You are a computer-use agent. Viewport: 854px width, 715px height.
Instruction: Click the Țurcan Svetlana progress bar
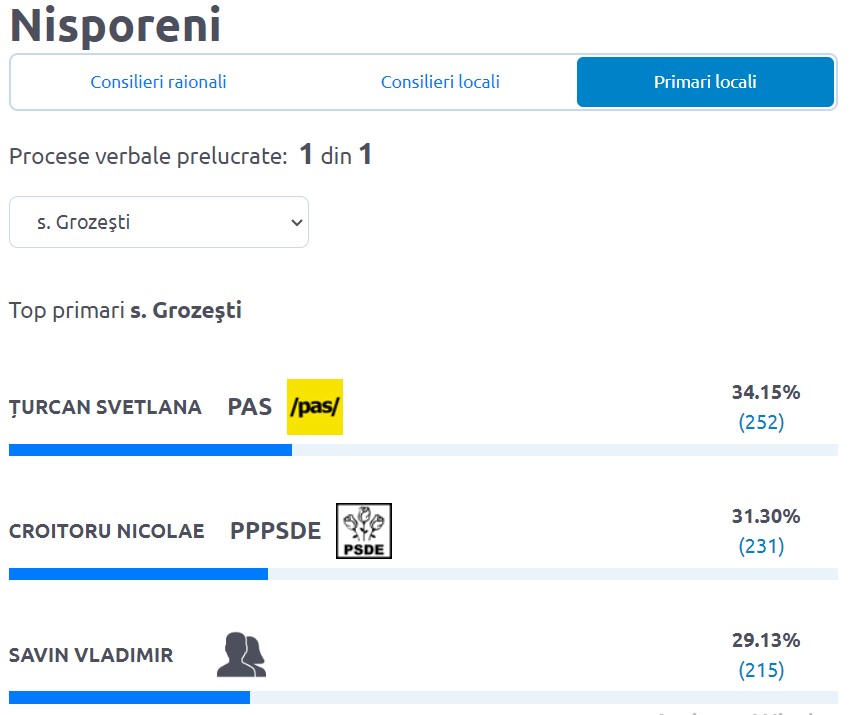pyautogui.click(x=423, y=450)
